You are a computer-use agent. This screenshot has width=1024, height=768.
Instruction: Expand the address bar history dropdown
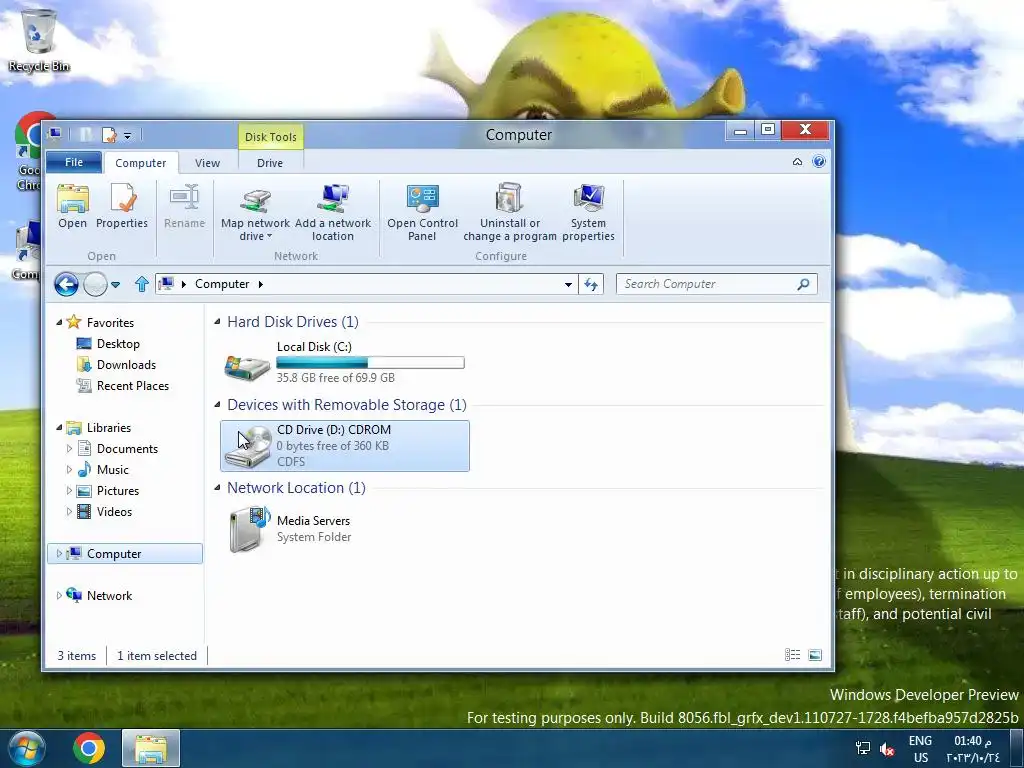(x=568, y=285)
